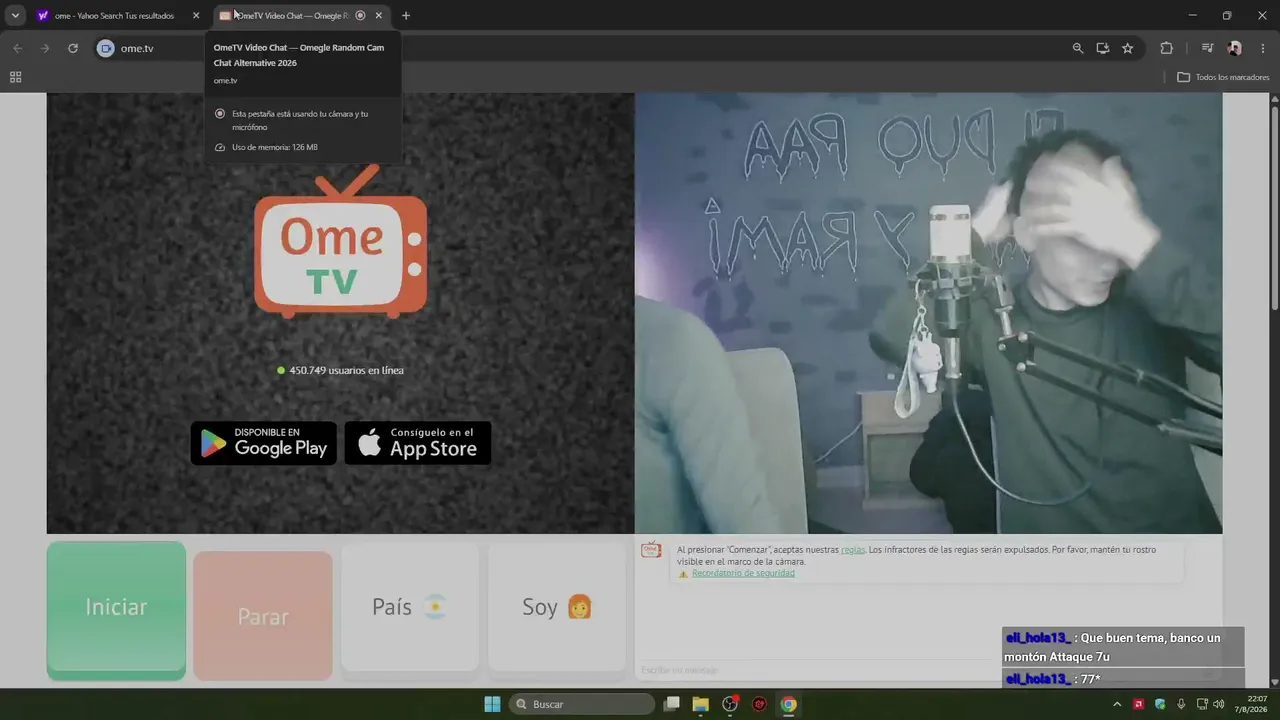Open the Chrome extensions puzzle icon
This screenshot has width=1280, height=720.
[x=1166, y=48]
